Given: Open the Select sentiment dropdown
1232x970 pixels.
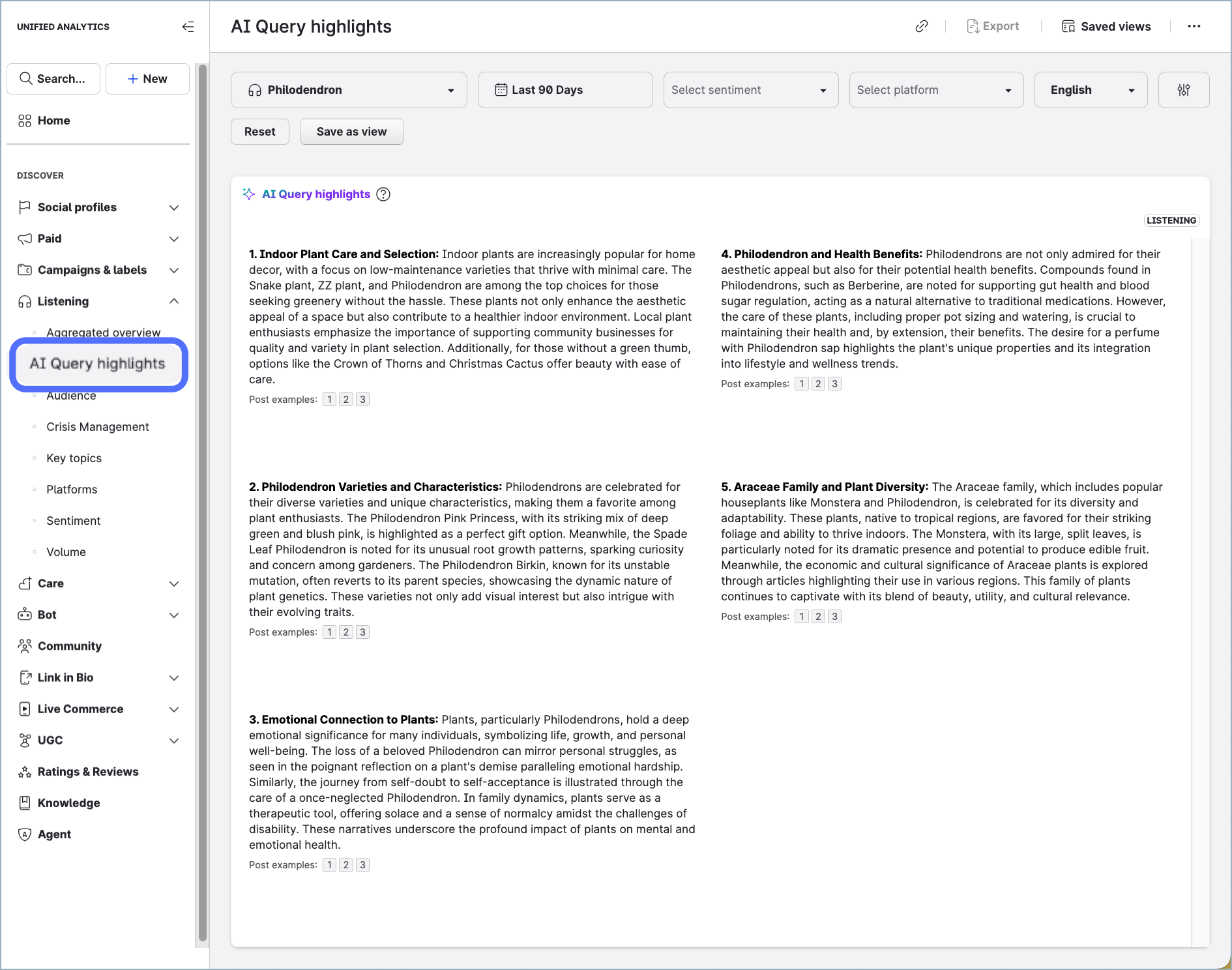Looking at the screenshot, I should click(x=750, y=90).
